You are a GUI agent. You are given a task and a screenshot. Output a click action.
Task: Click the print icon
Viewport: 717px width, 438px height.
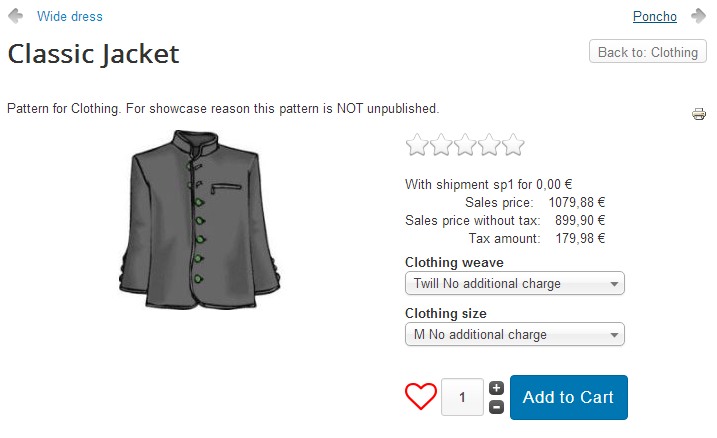pos(699,114)
